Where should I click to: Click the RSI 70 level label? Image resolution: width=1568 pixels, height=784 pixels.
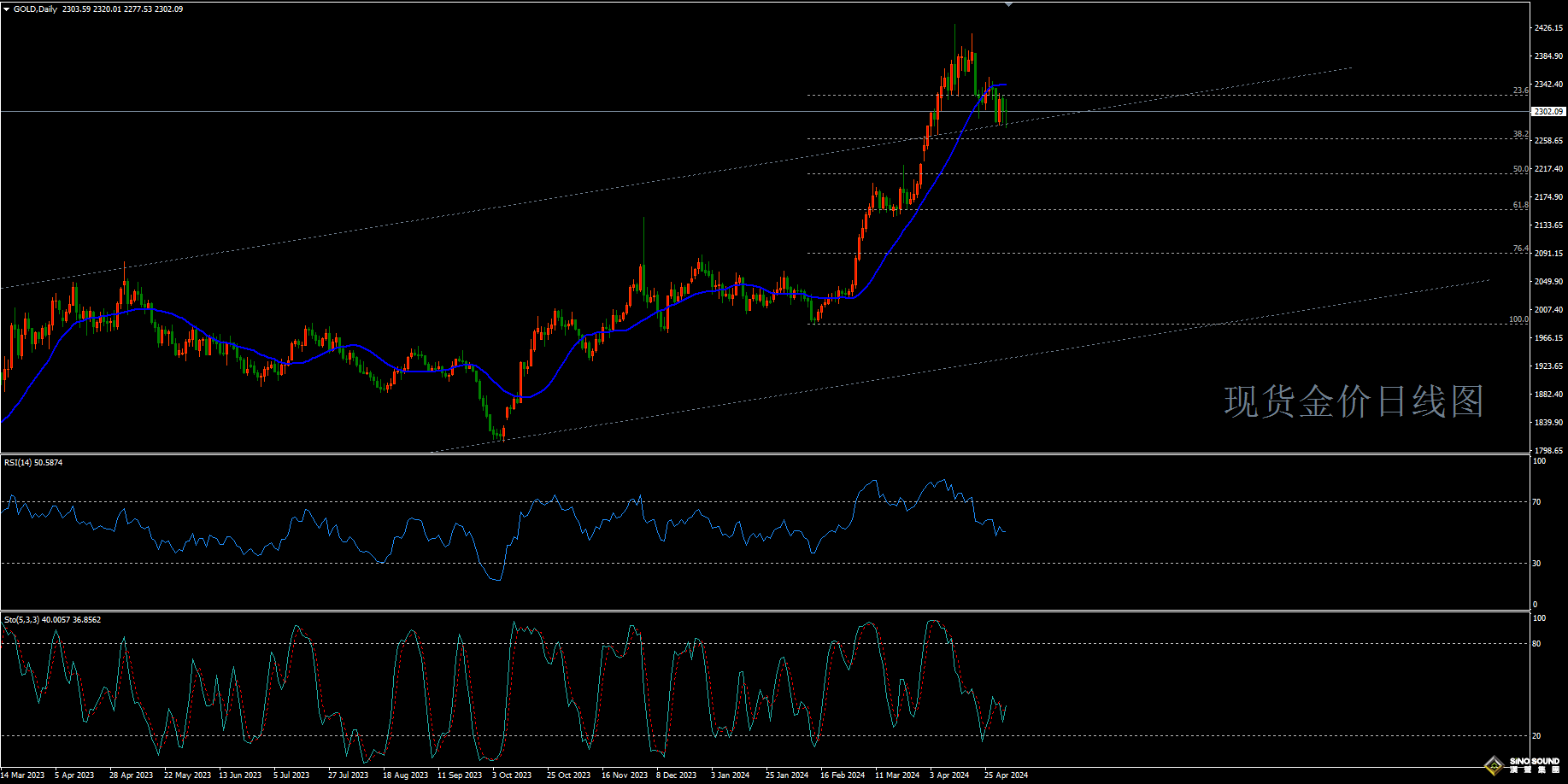point(1536,502)
